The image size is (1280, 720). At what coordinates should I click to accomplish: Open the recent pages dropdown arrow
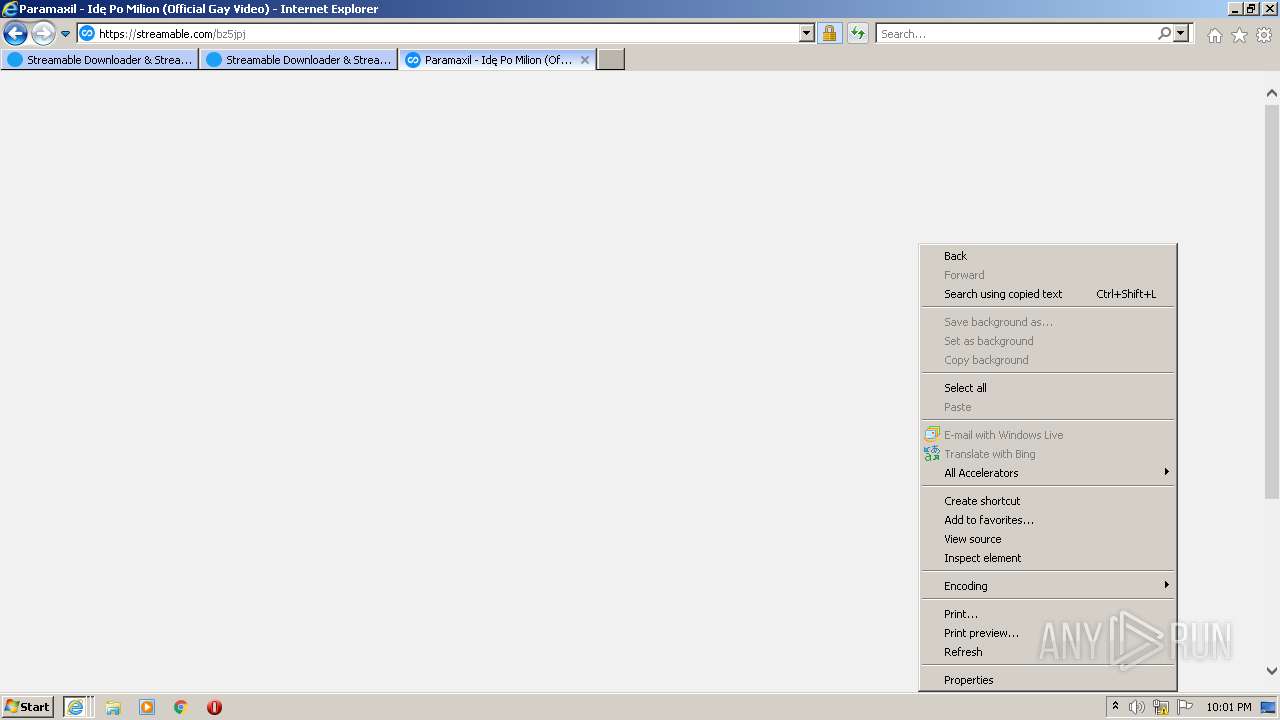point(66,34)
